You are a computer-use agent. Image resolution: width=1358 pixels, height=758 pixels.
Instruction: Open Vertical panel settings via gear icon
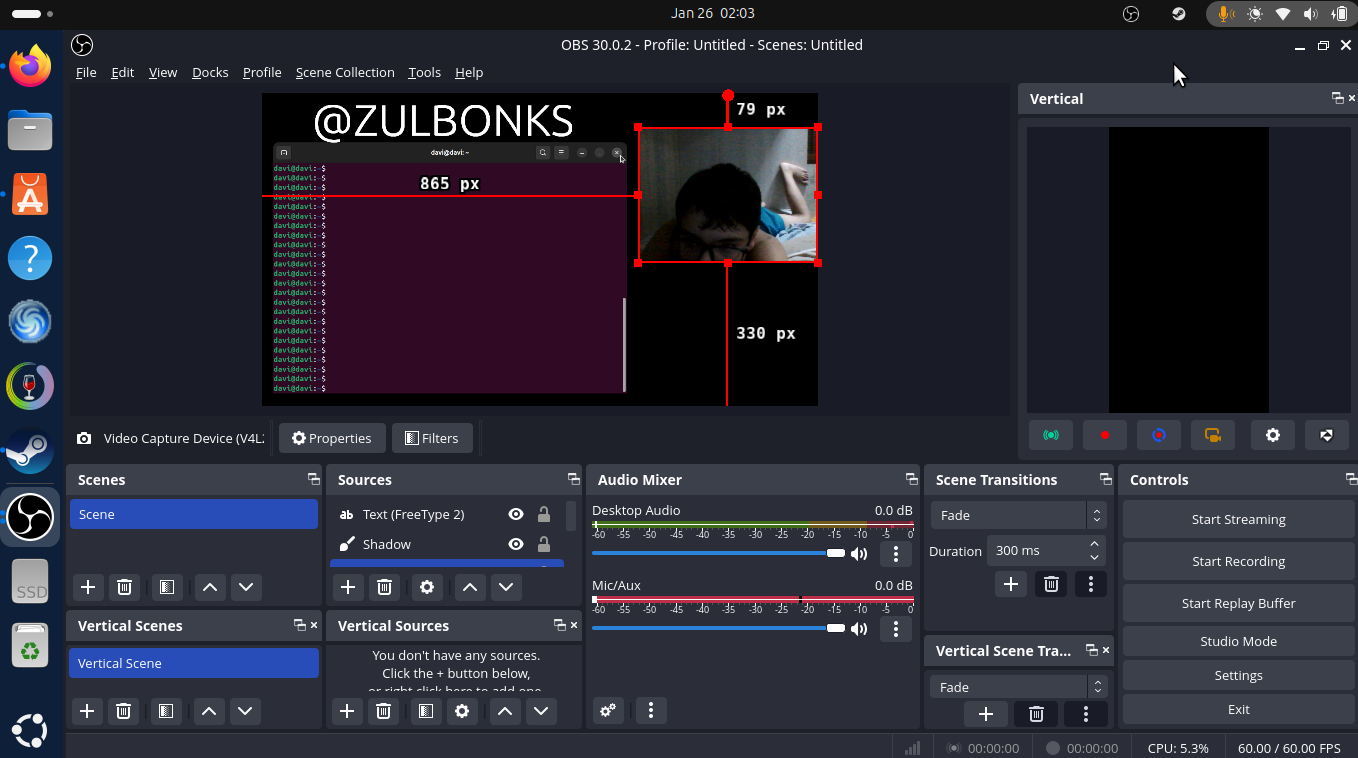[1272, 436]
